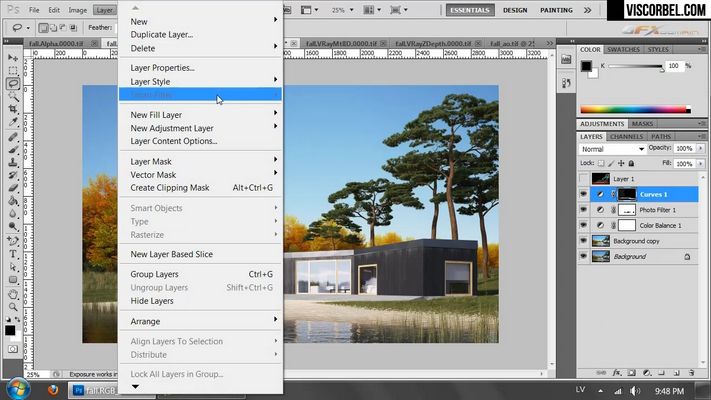
Task: Select the Horizontal Type tool
Action: [x=13, y=254]
